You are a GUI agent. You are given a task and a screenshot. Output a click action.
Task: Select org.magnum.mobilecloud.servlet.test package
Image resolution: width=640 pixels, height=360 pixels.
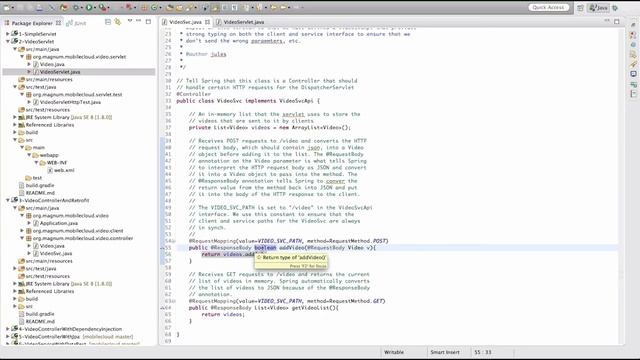[x=77, y=94]
